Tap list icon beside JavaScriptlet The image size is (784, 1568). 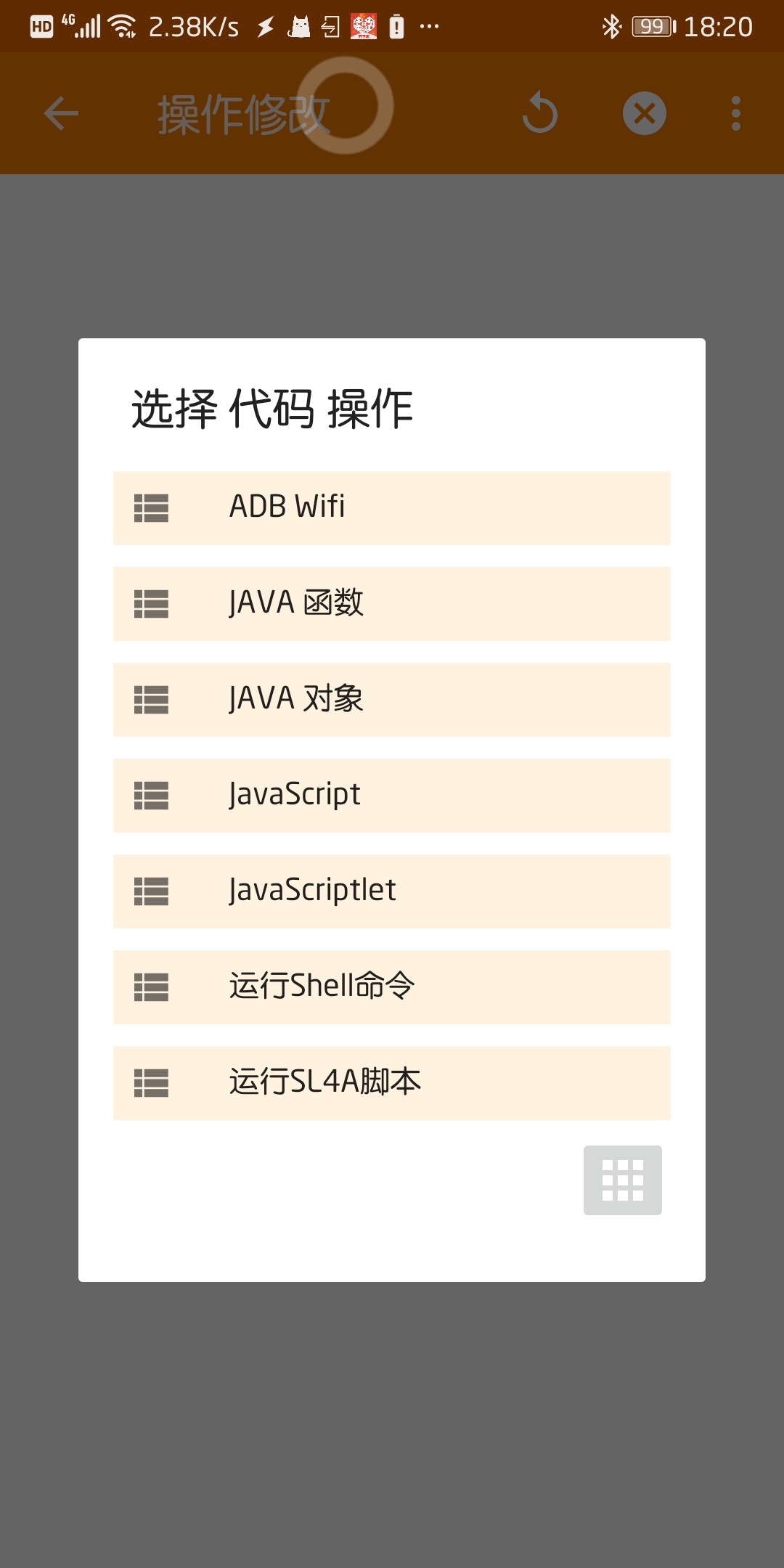tap(151, 891)
